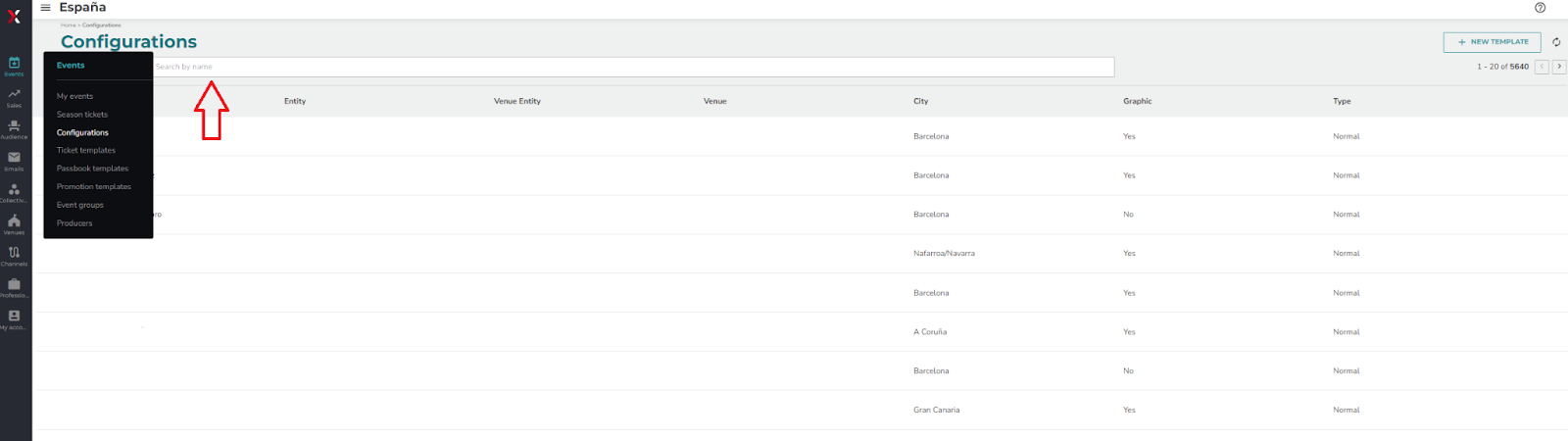Click the Search by name field

tap(633, 67)
